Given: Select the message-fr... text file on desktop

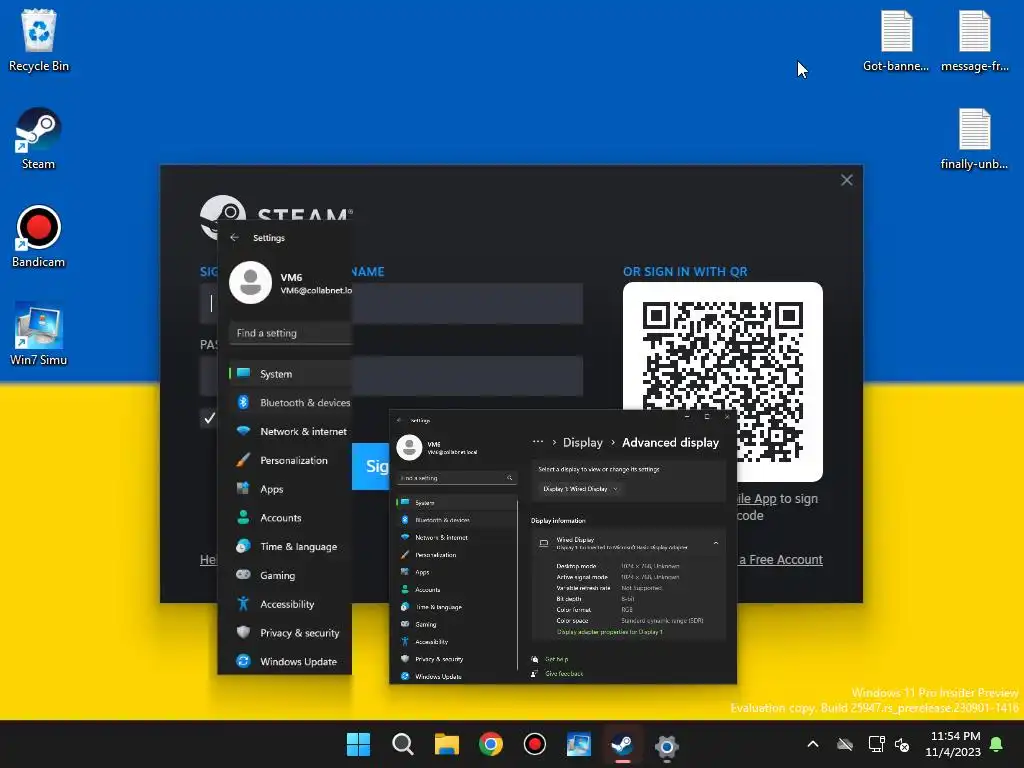Looking at the screenshot, I should pos(974,40).
